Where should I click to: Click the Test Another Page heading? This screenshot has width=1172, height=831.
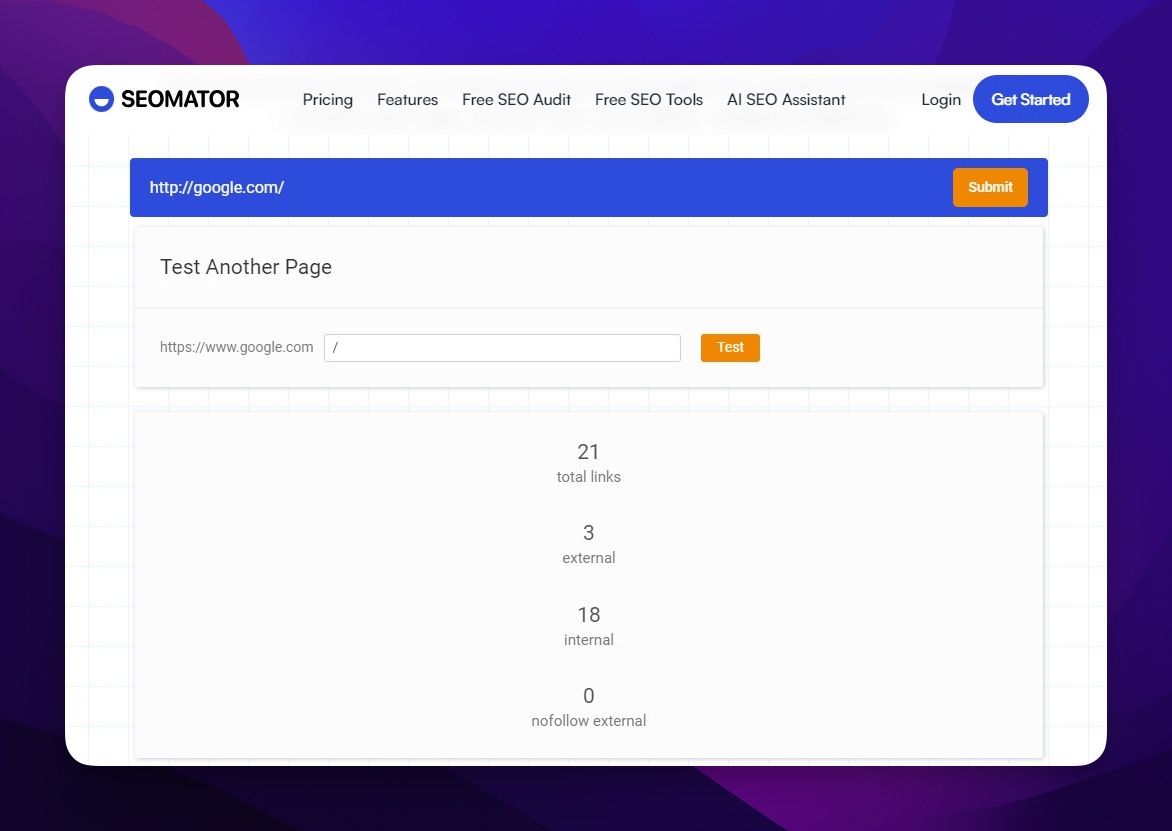coord(246,267)
